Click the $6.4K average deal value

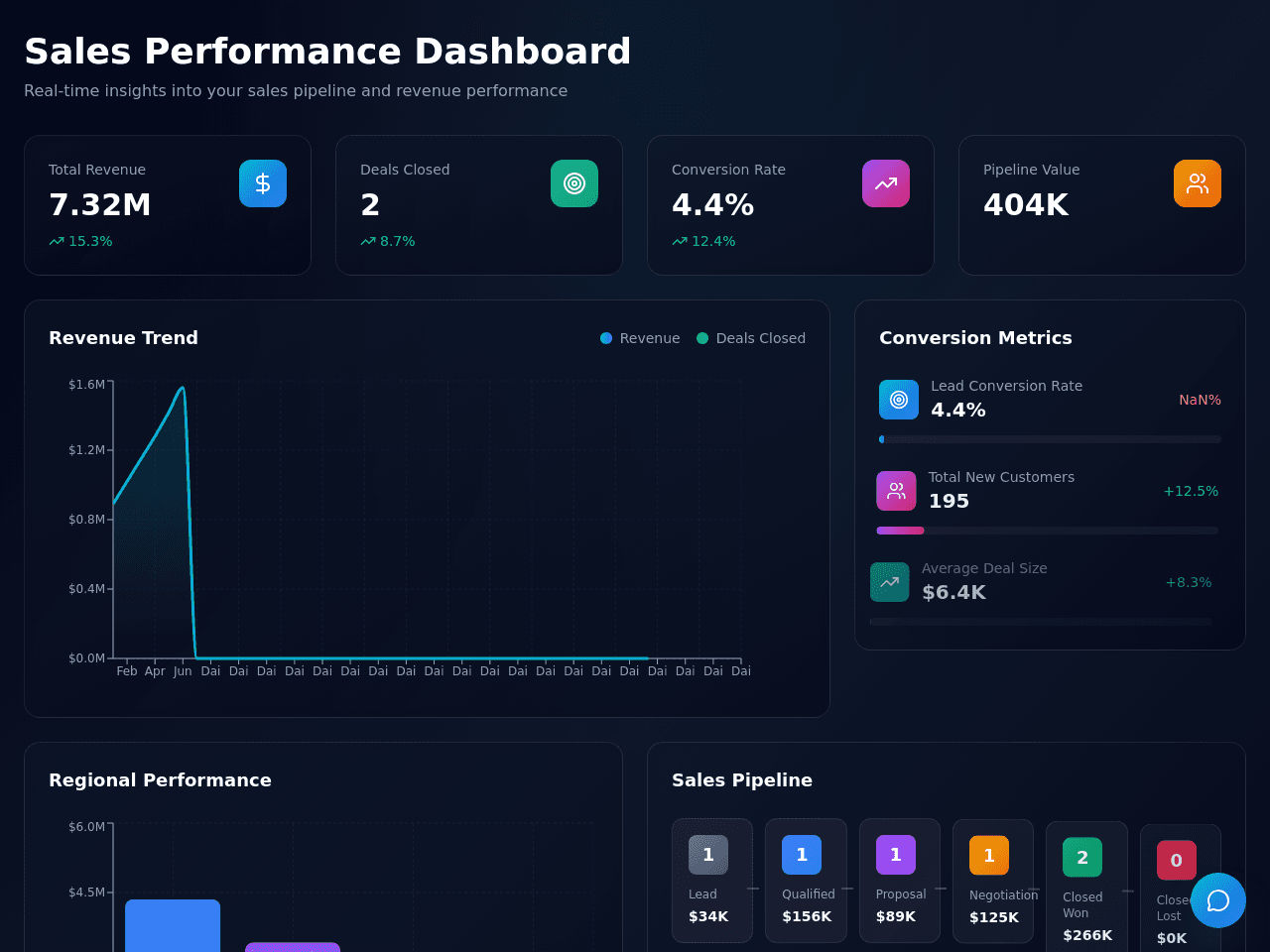pos(953,592)
